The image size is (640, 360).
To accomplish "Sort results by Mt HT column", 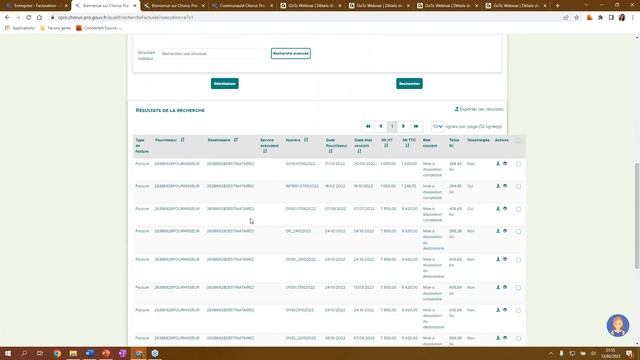I will pyautogui.click(x=386, y=145).
